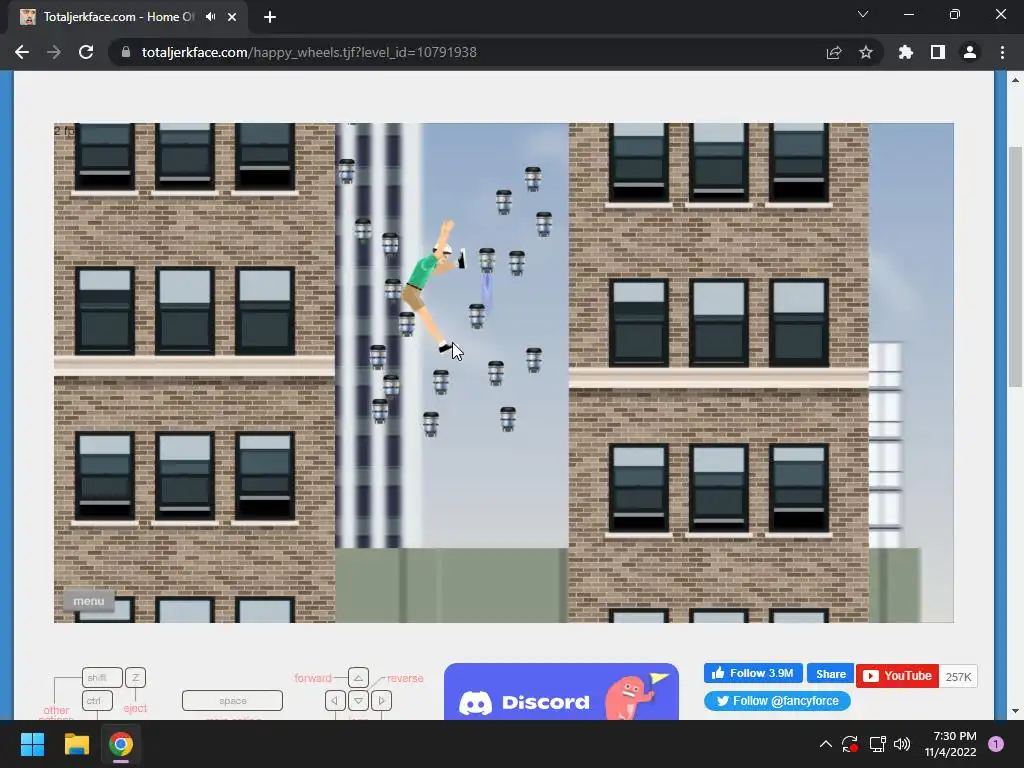Click the Chrome taskbar icon
1024x768 pixels.
[x=121, y=744]
